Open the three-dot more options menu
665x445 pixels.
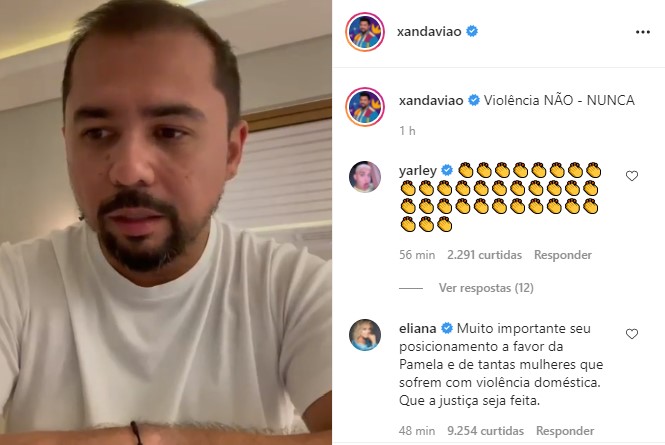pyautogui.click(x=643, y=32)
